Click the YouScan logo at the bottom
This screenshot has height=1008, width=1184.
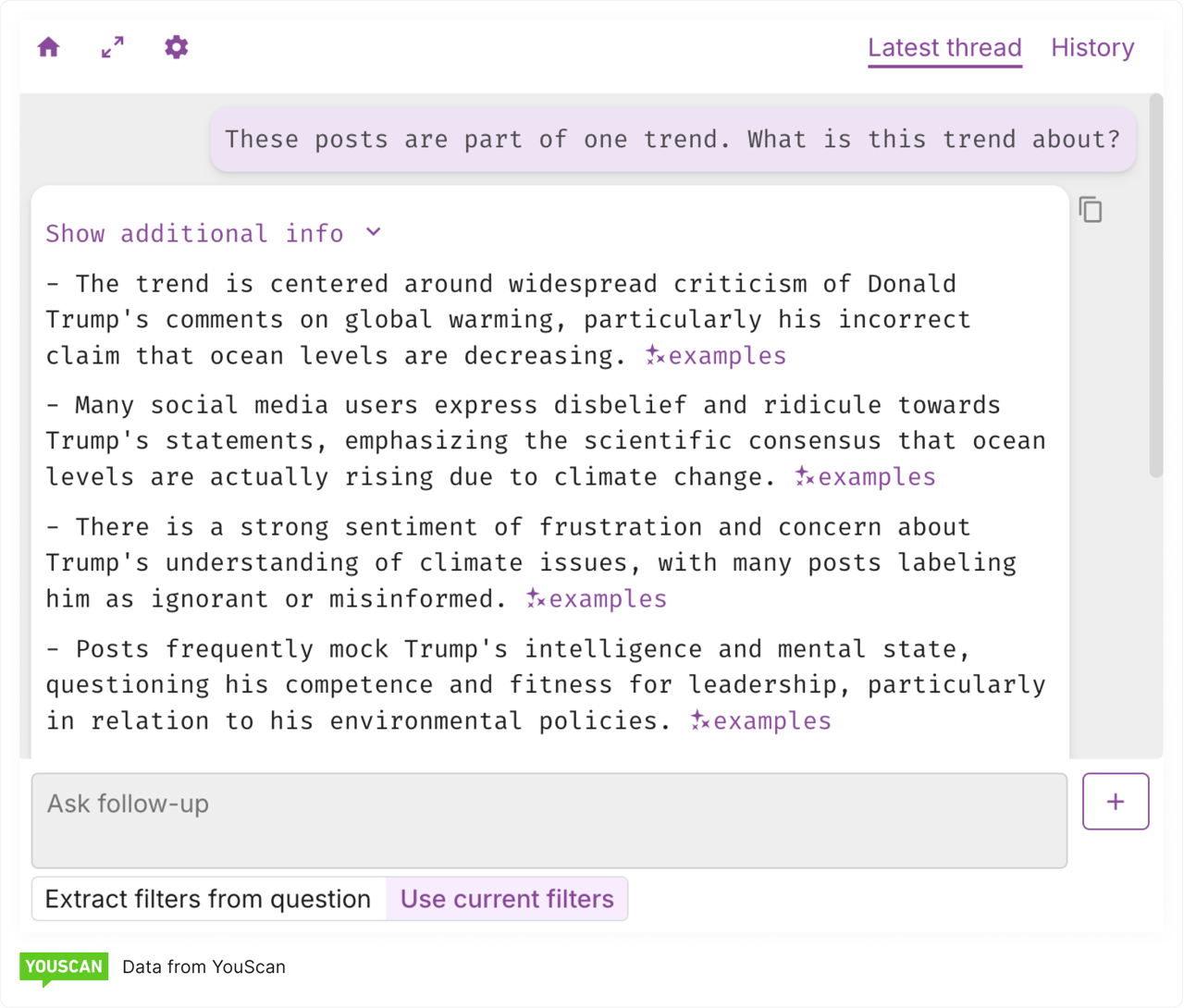(x=64, y=966)
